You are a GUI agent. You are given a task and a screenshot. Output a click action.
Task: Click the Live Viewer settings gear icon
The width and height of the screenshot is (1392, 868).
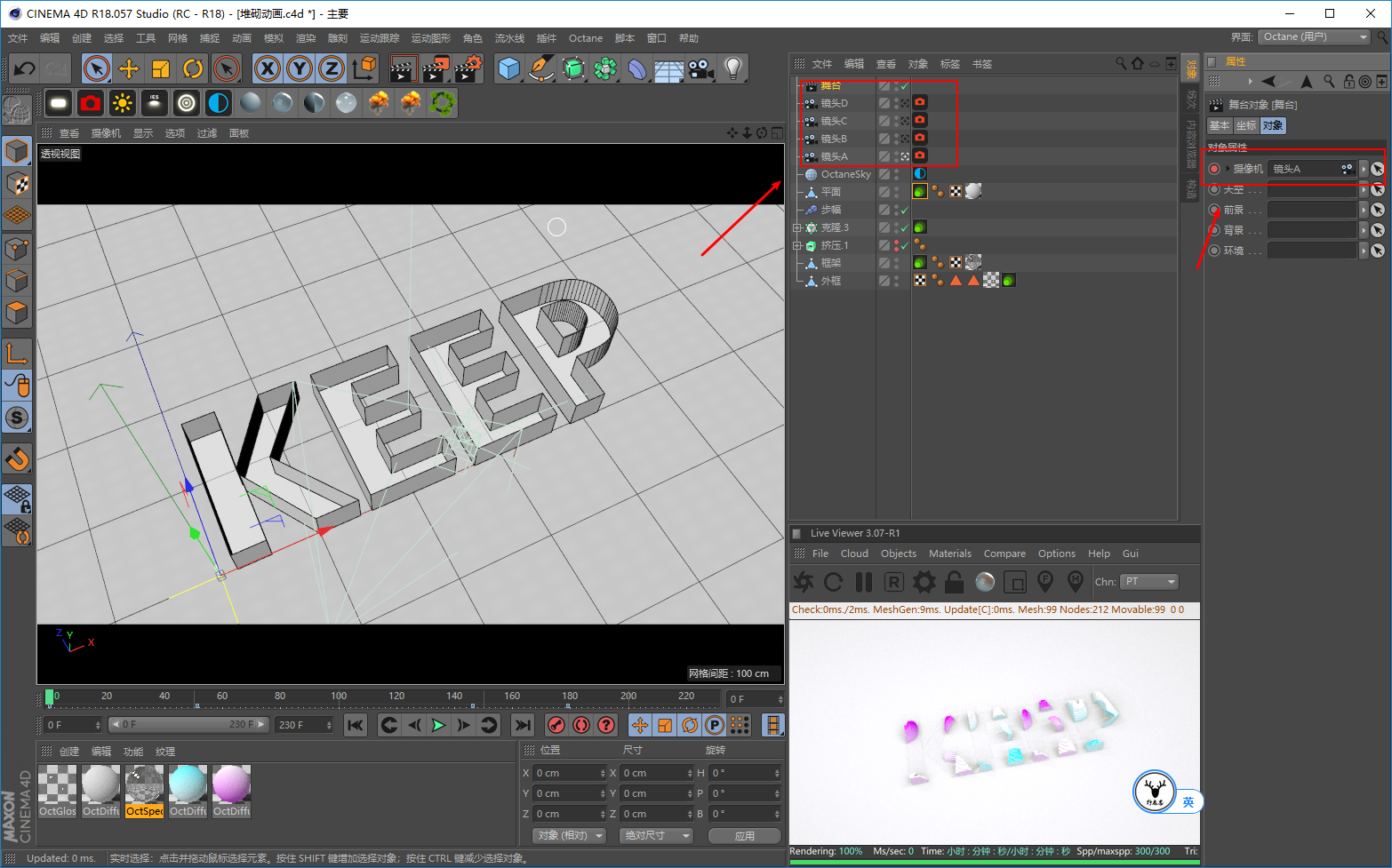[924, 582]
